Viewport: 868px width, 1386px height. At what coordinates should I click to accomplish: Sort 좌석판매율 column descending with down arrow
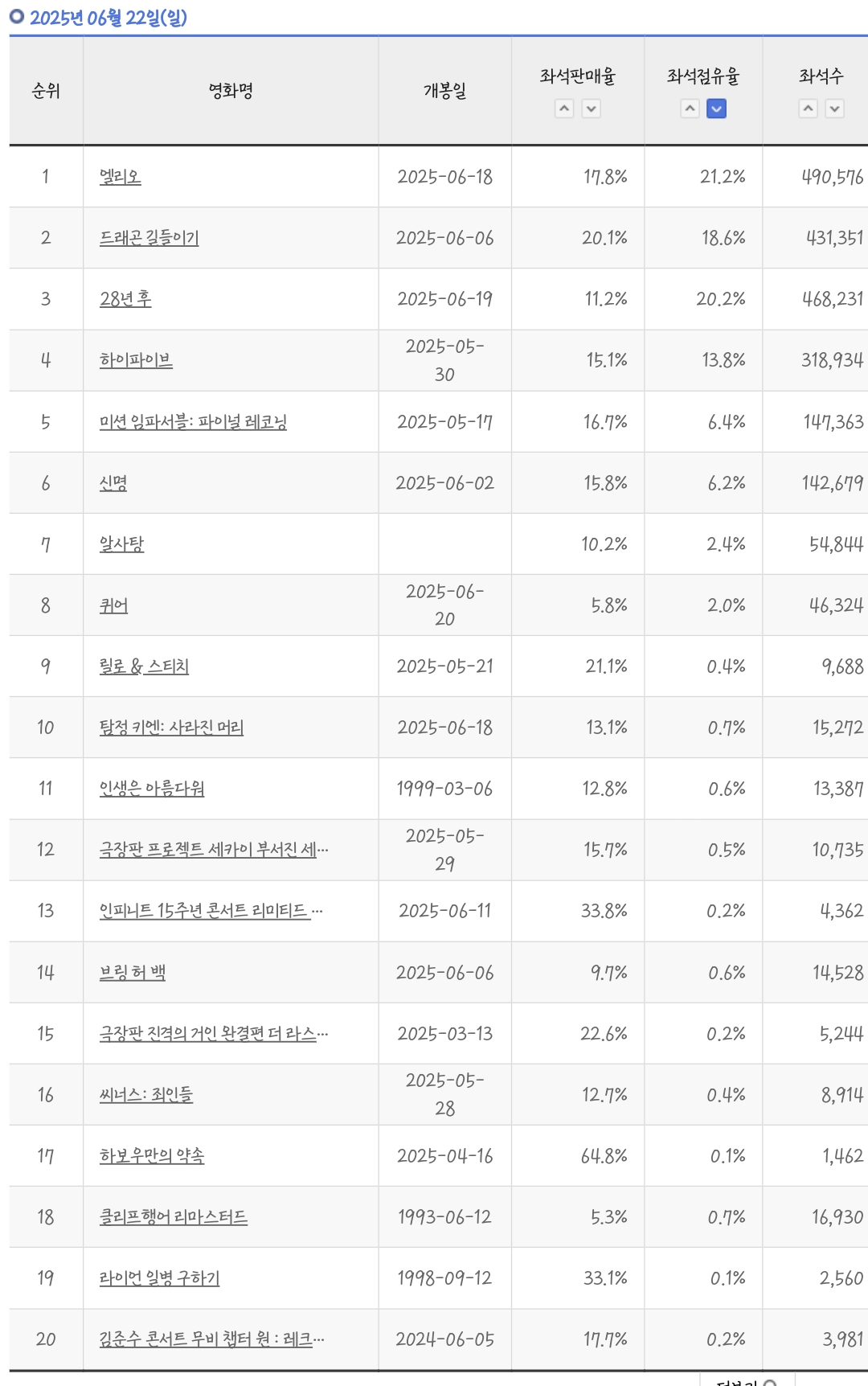click(x=592, y=109)
